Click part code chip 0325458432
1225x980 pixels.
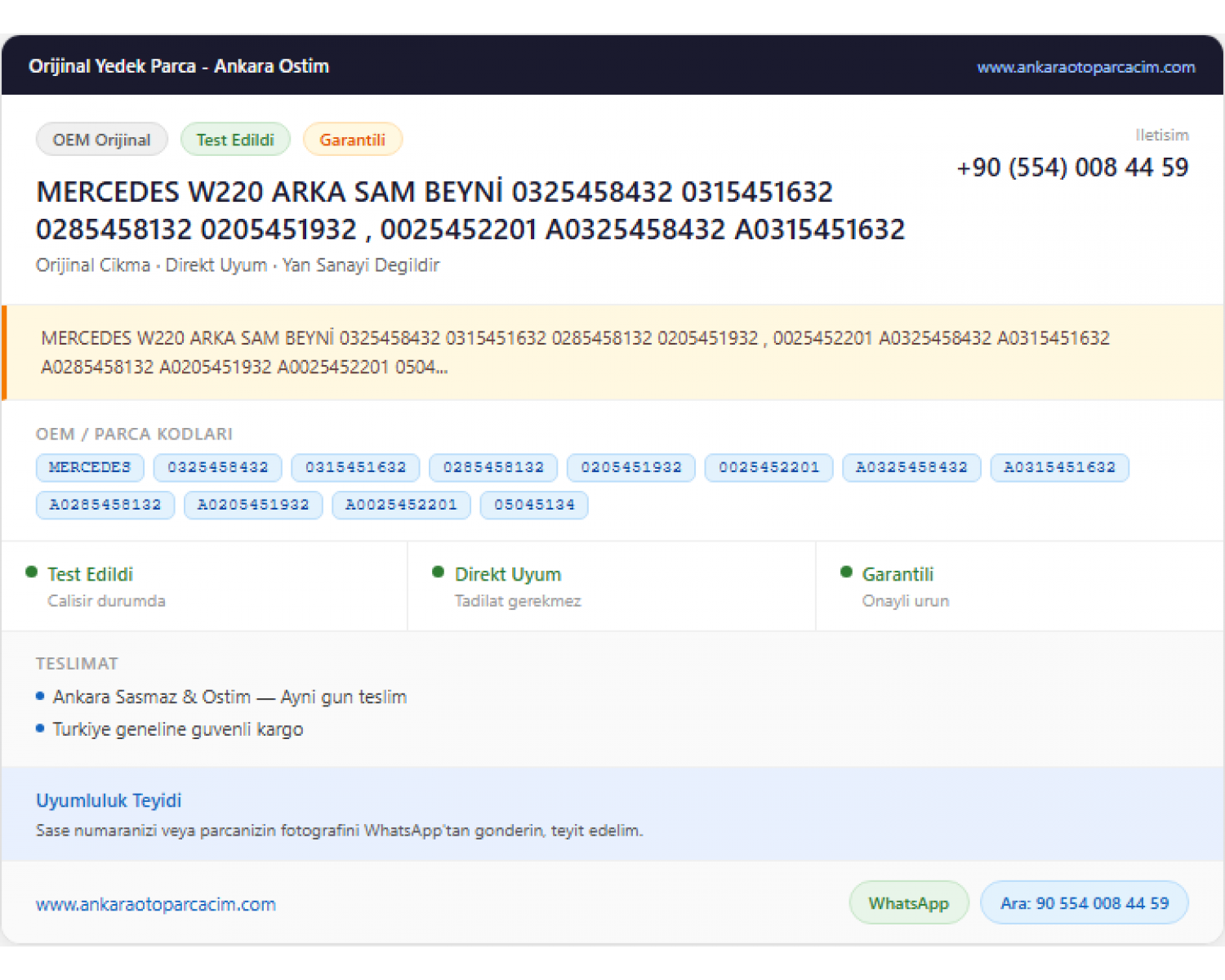(218, 467)
